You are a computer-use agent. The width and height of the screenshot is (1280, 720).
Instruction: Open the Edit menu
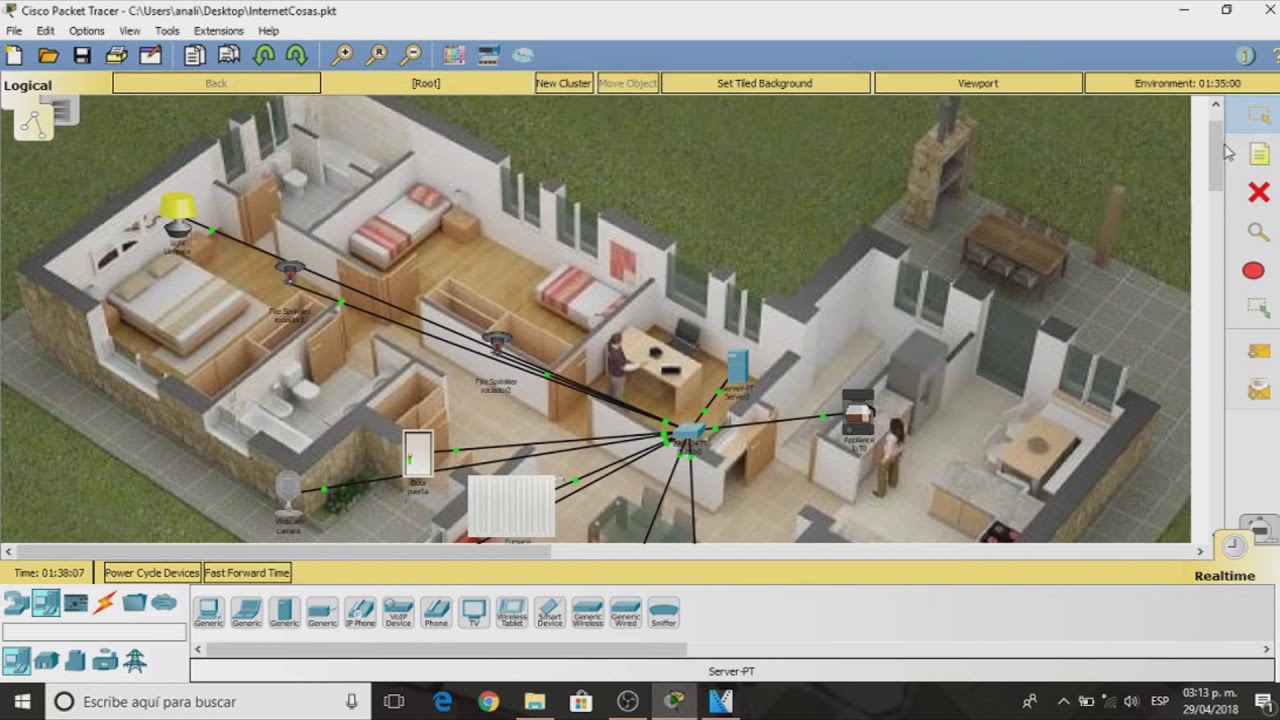45,31
